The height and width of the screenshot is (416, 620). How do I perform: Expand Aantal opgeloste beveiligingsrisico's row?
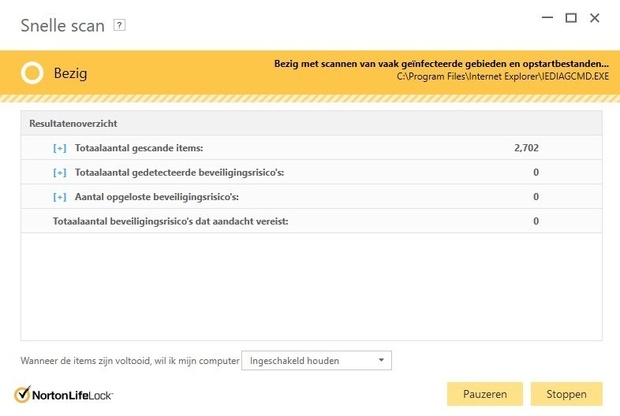60,197
